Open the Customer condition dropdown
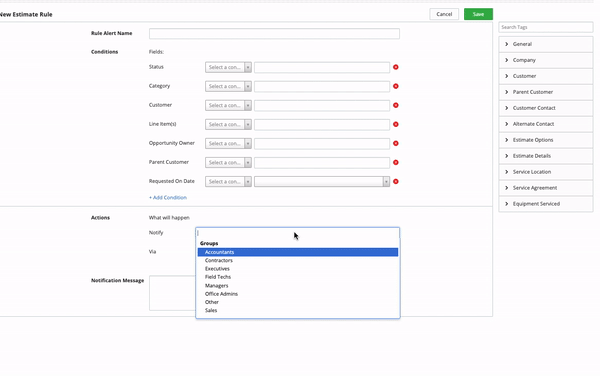The height and width of the screenshot is (376, 600). pyautogui.click(x=228, y=106)
